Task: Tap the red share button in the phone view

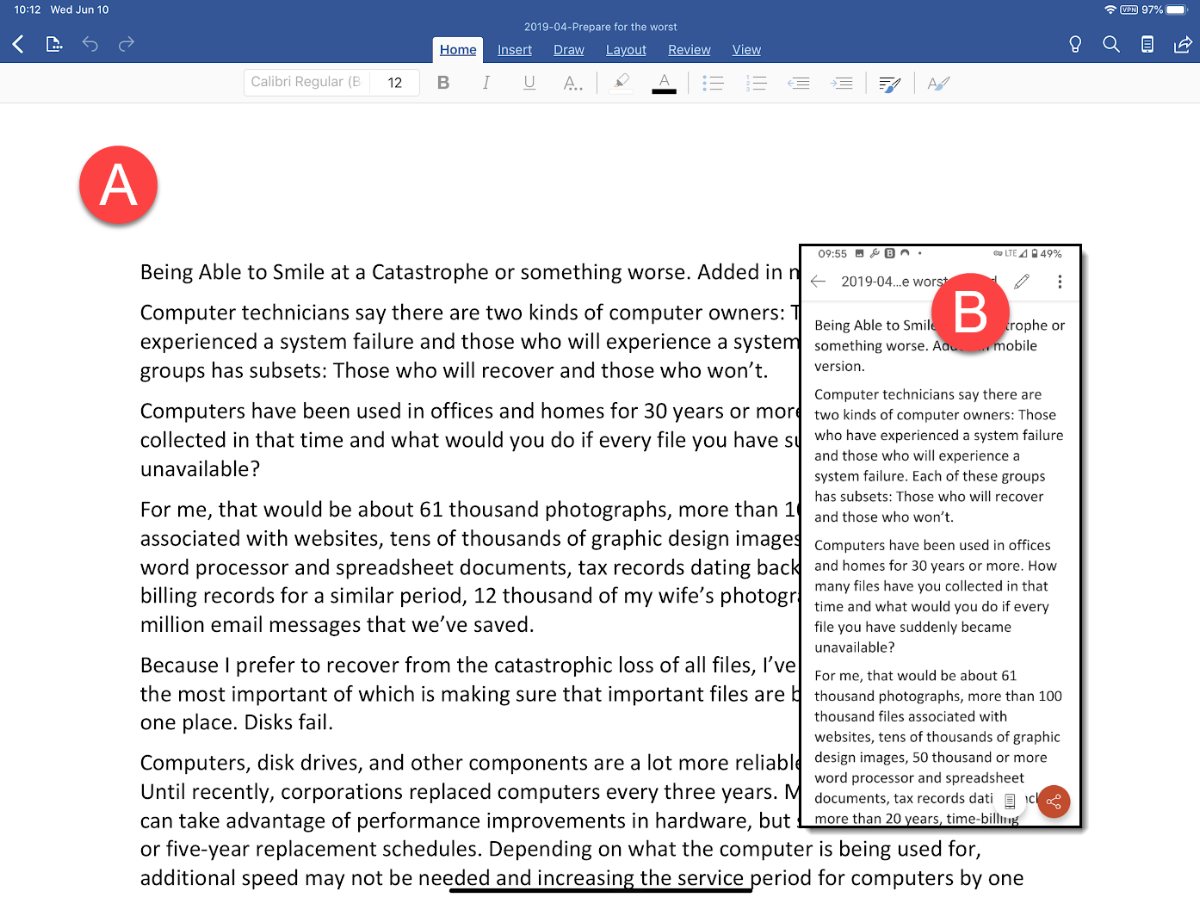Action: coord(1053,801)
